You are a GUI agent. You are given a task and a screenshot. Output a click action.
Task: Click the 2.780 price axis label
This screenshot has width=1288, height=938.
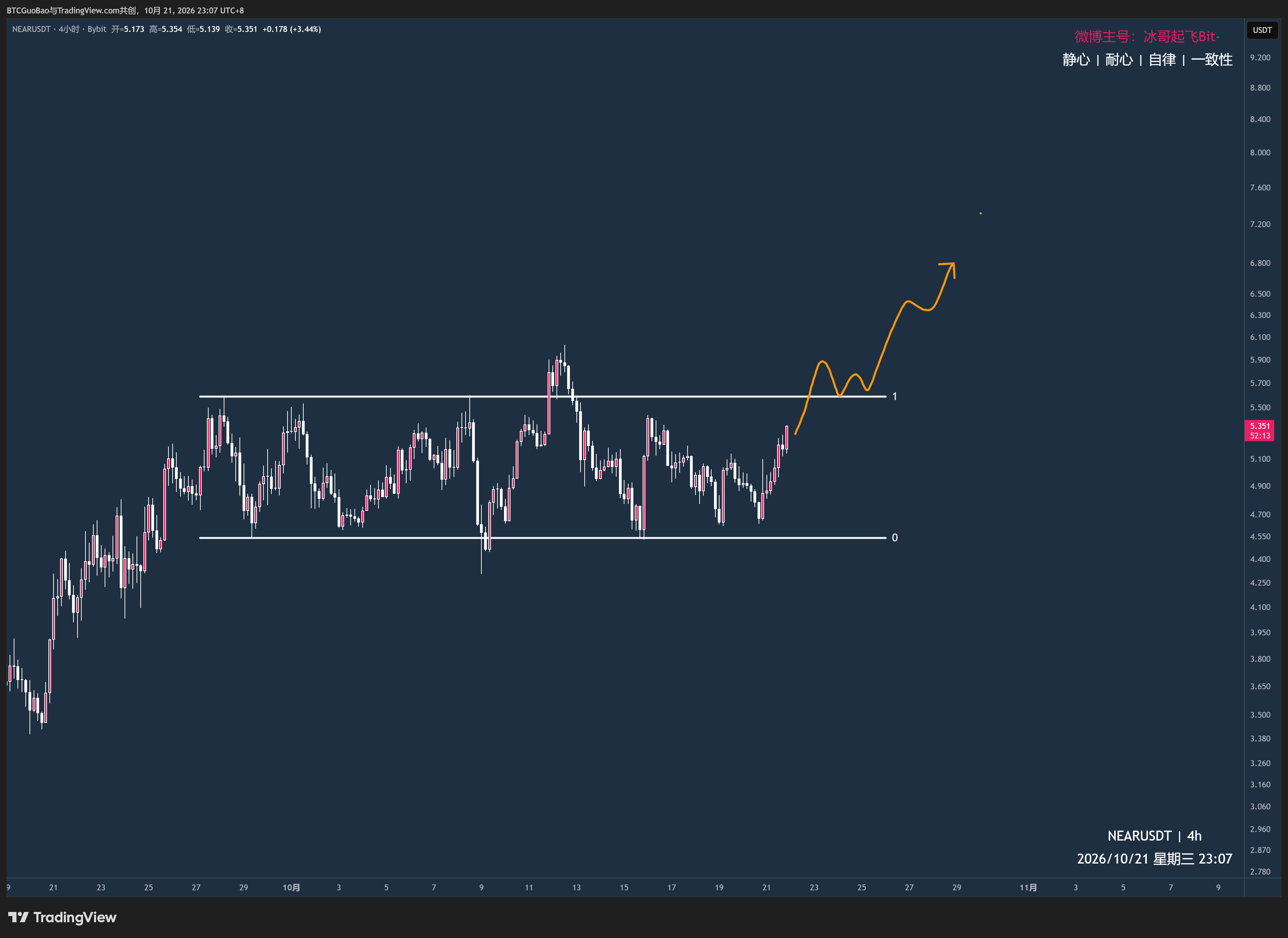(1260, 871)
